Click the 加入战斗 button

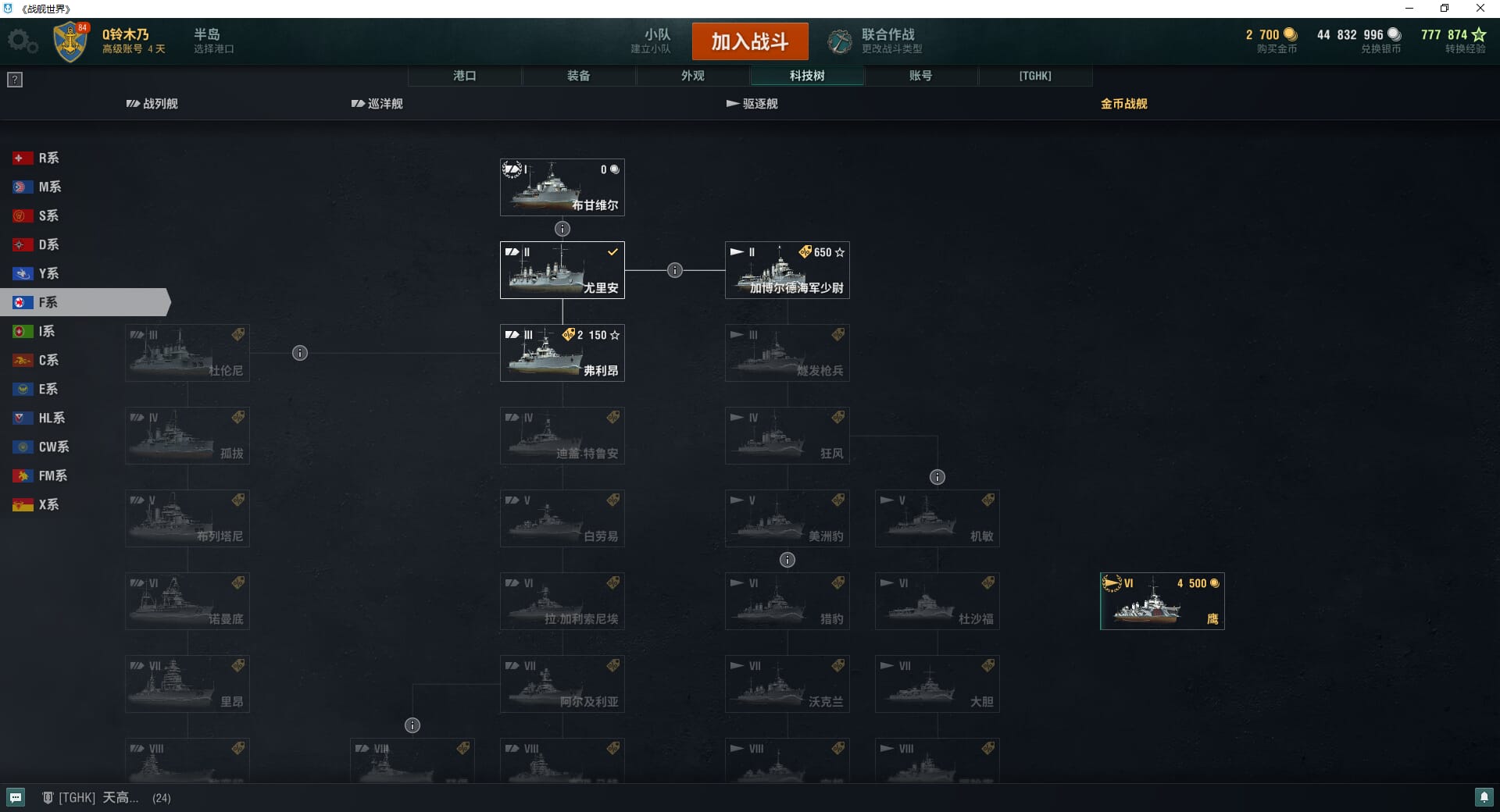750,41
